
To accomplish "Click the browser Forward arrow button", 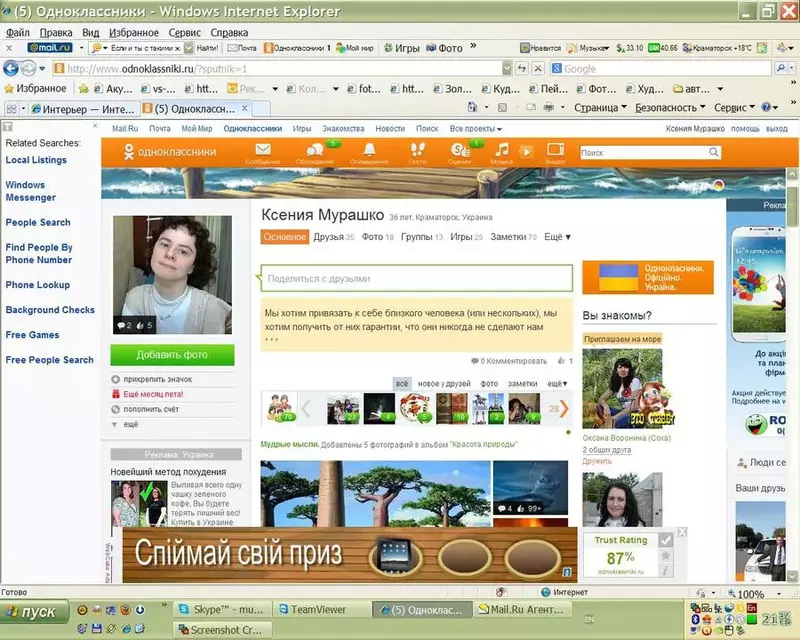I will coord(28,68).
